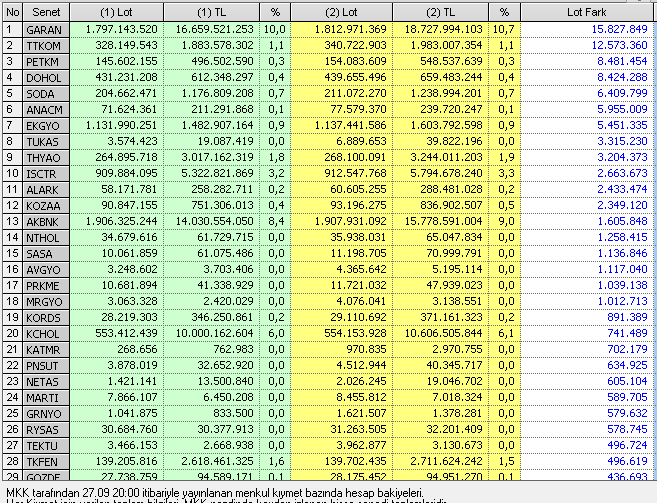Select the KCHOL row label

coord(46,334)
